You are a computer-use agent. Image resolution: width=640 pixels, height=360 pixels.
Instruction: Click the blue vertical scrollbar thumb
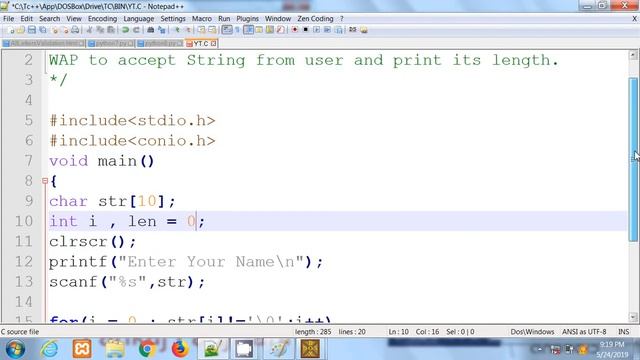(633, 159)
